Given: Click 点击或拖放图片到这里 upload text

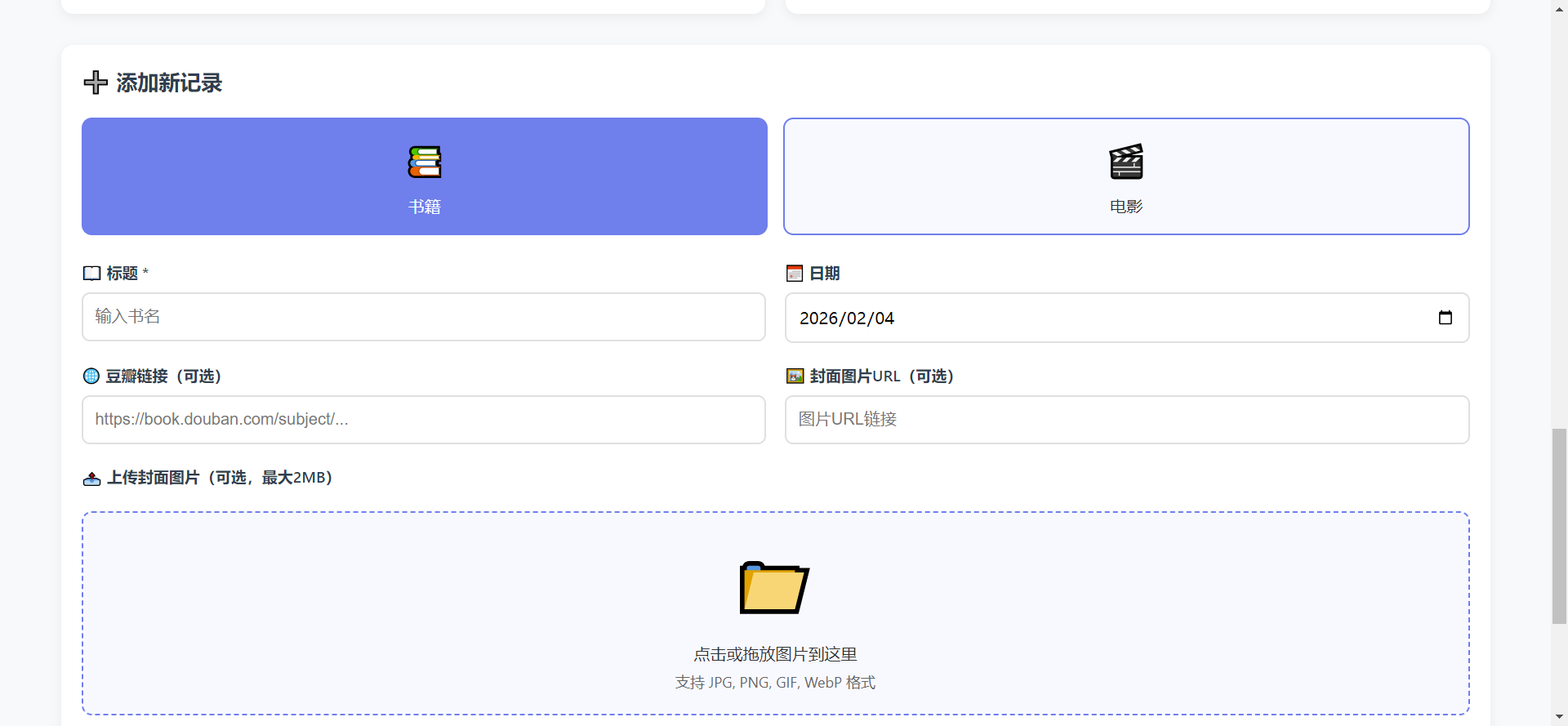Looking at the screenshot, I should [x=775, y=654].
